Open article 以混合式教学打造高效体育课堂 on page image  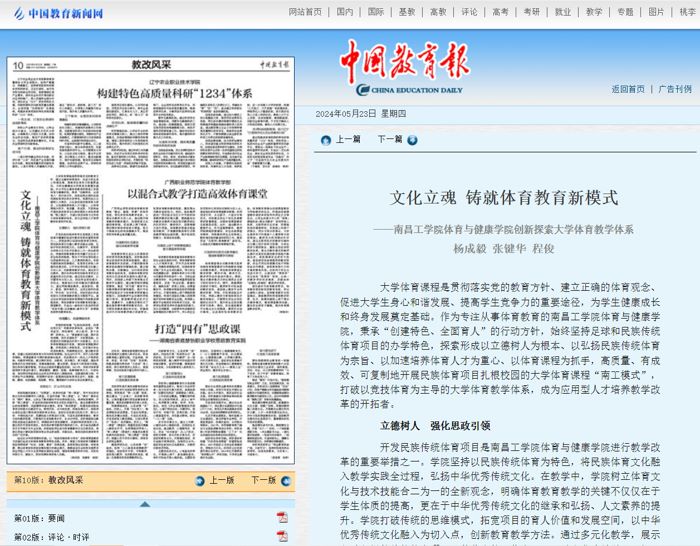click(197, 194)
